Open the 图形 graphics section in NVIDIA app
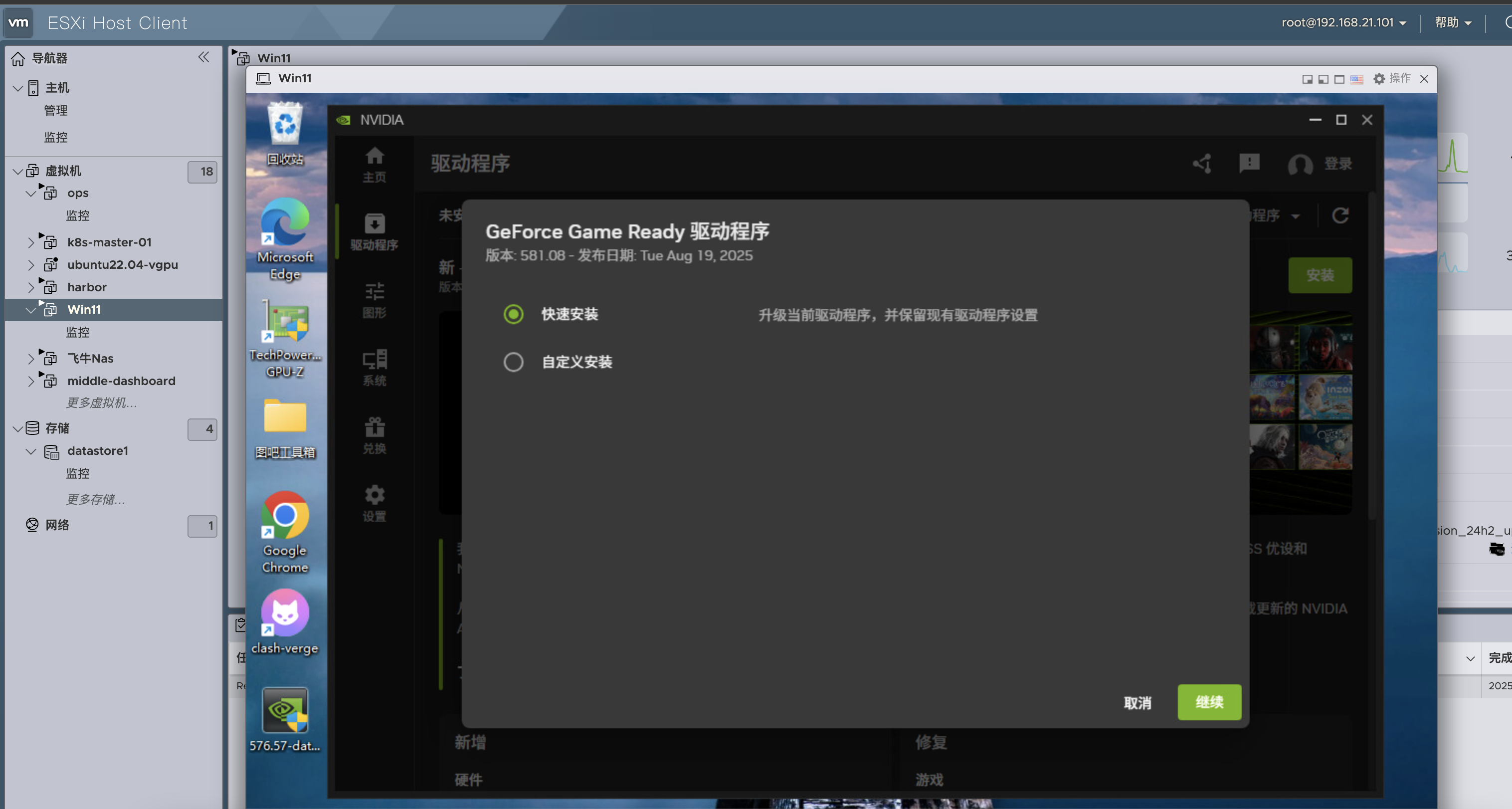Viewport: 1512px width, 809px height. 375,299
